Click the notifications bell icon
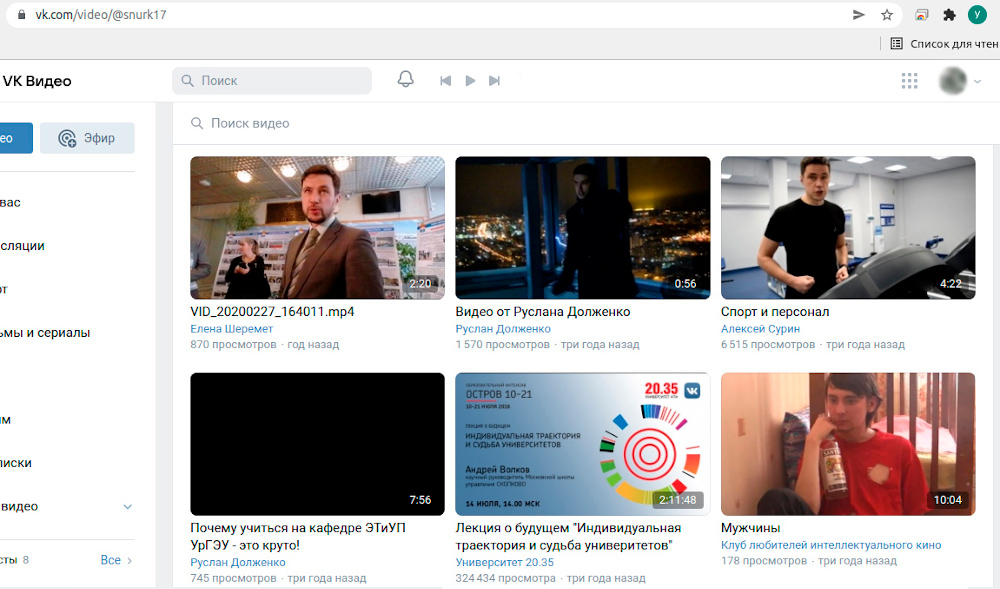 [x=405, y=80]
